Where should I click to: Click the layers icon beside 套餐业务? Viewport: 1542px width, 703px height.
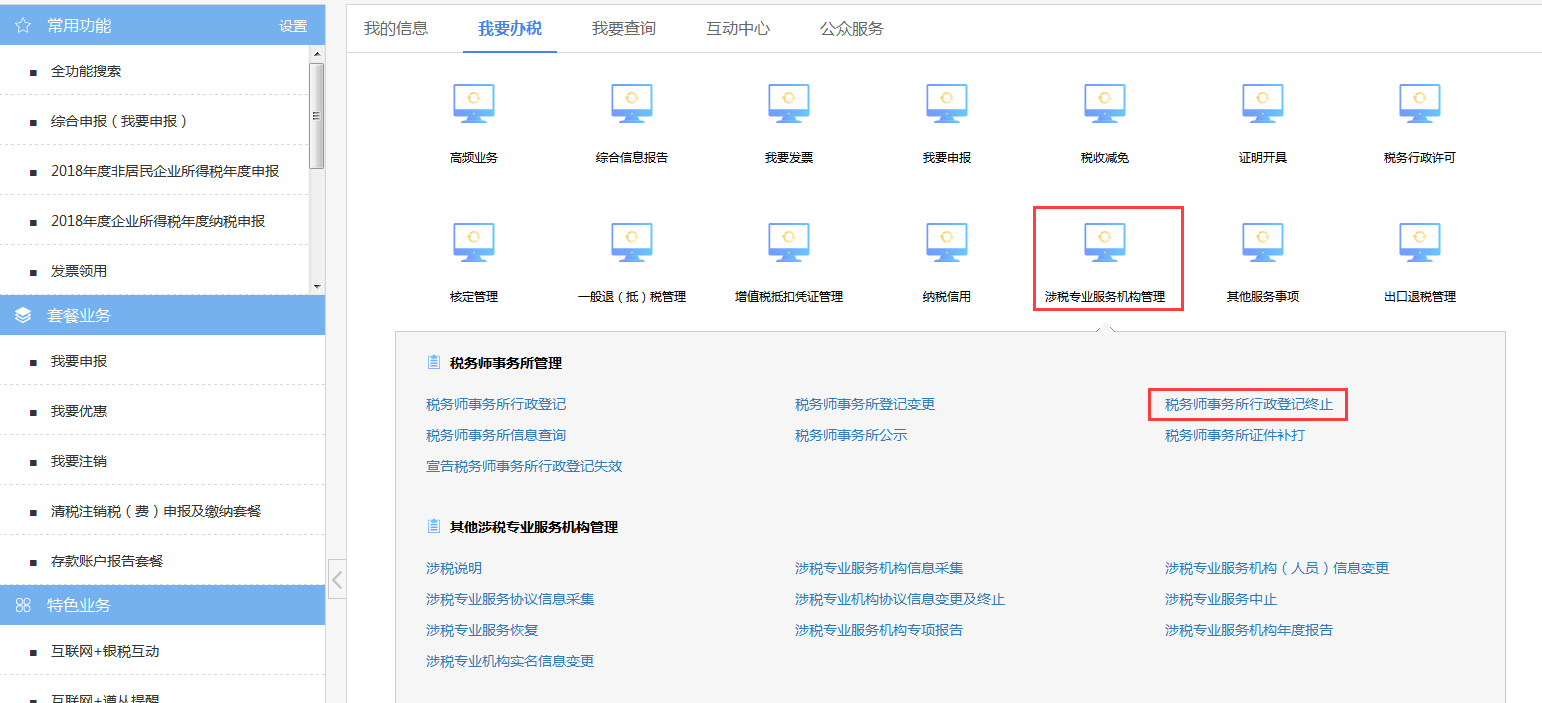point(23,315)
